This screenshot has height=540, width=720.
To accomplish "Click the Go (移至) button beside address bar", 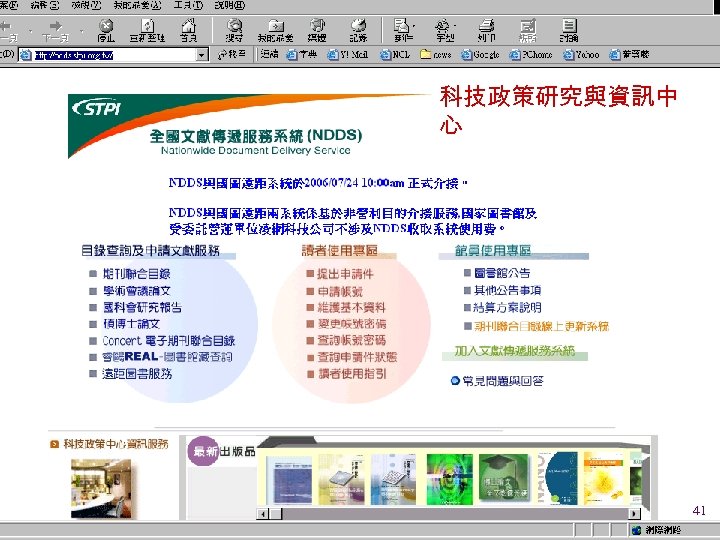I will (232, 55).
